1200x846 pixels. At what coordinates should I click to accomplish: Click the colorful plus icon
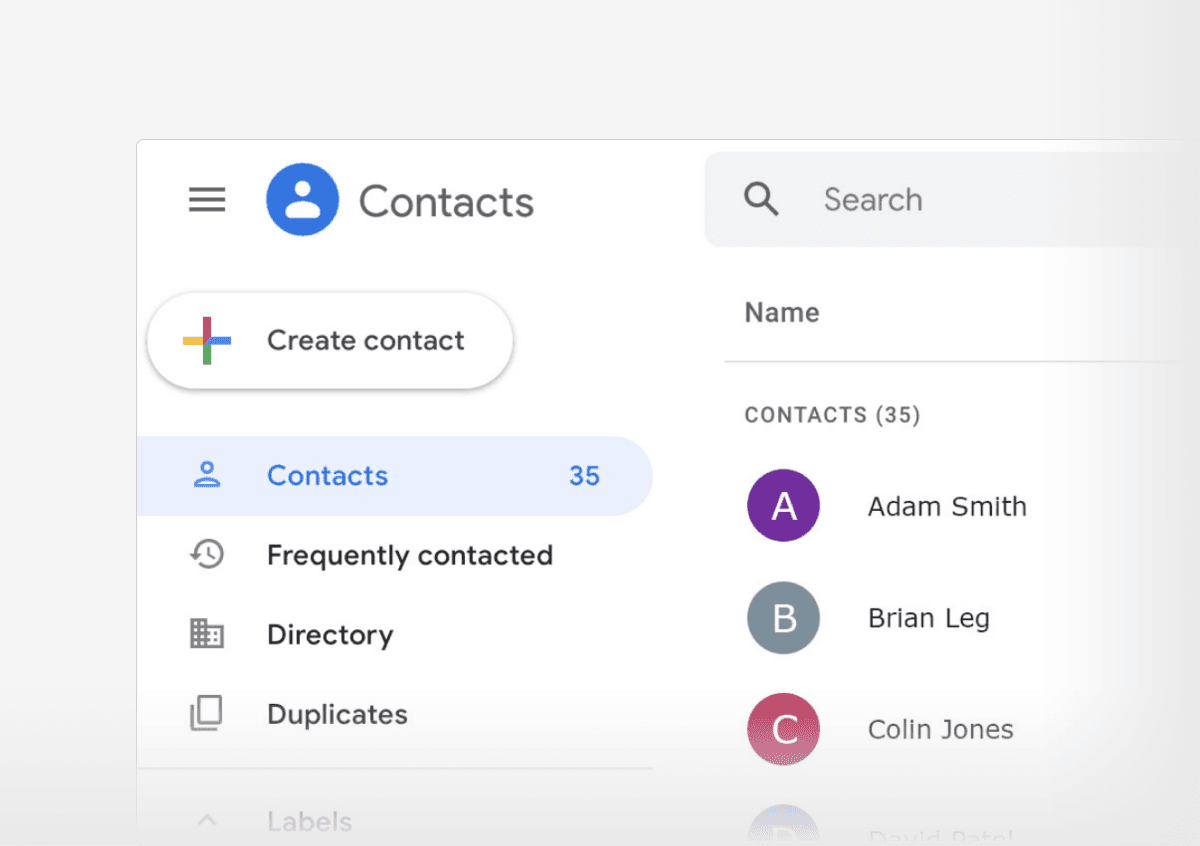tap(207, 341)
